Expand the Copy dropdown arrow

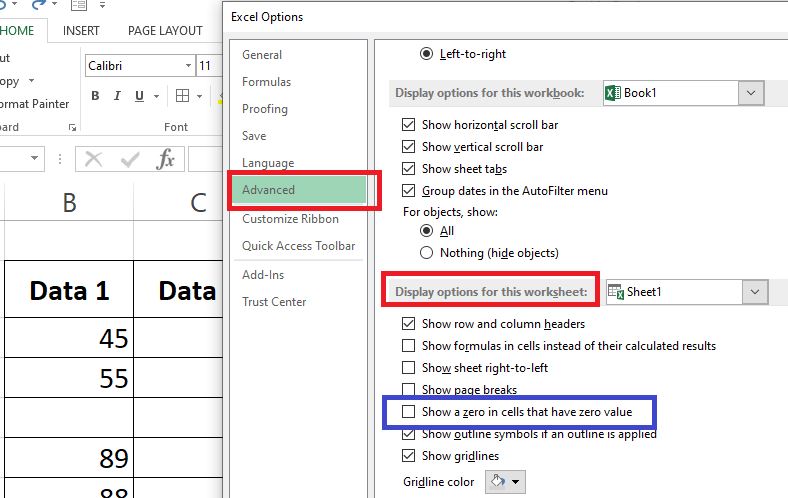(x=31, y=80)
